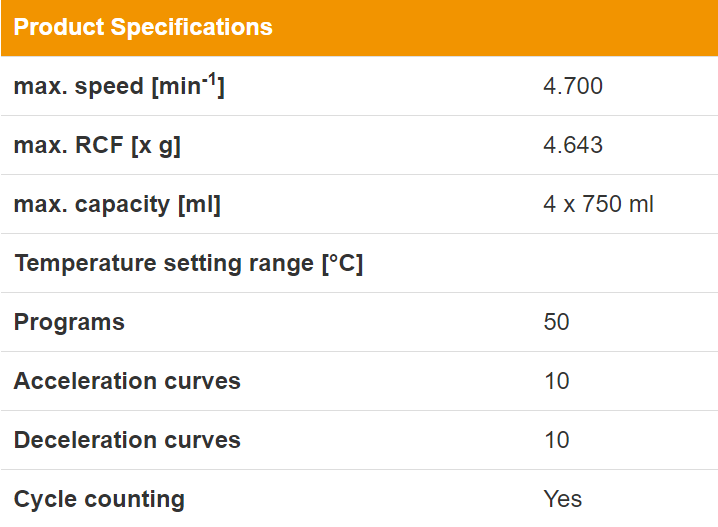Viewport: 718px width, 527px height.
Task: Select the Programs row label
Action: [x=69, y=322]
